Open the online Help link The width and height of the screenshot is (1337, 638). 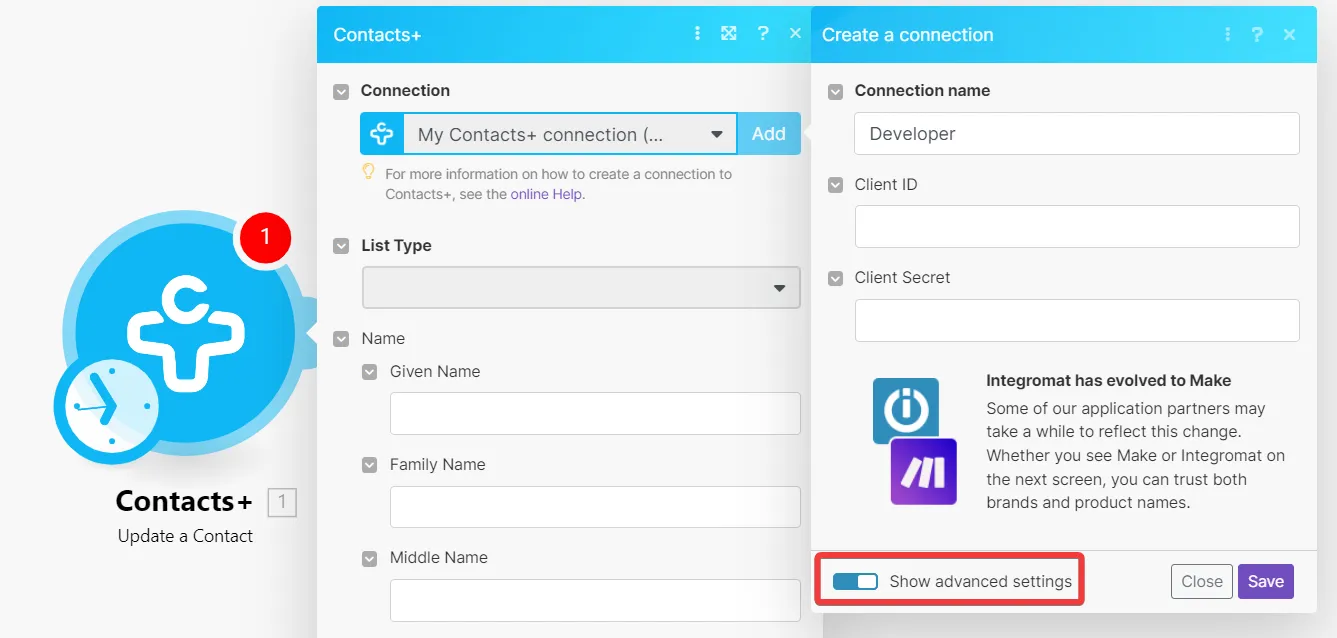pos(546,194)
